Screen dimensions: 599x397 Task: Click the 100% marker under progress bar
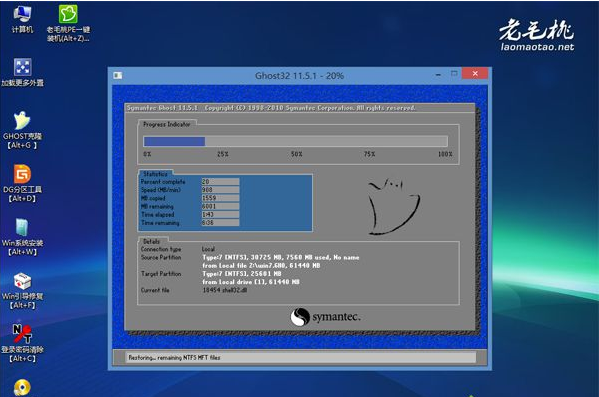(445, 154)
